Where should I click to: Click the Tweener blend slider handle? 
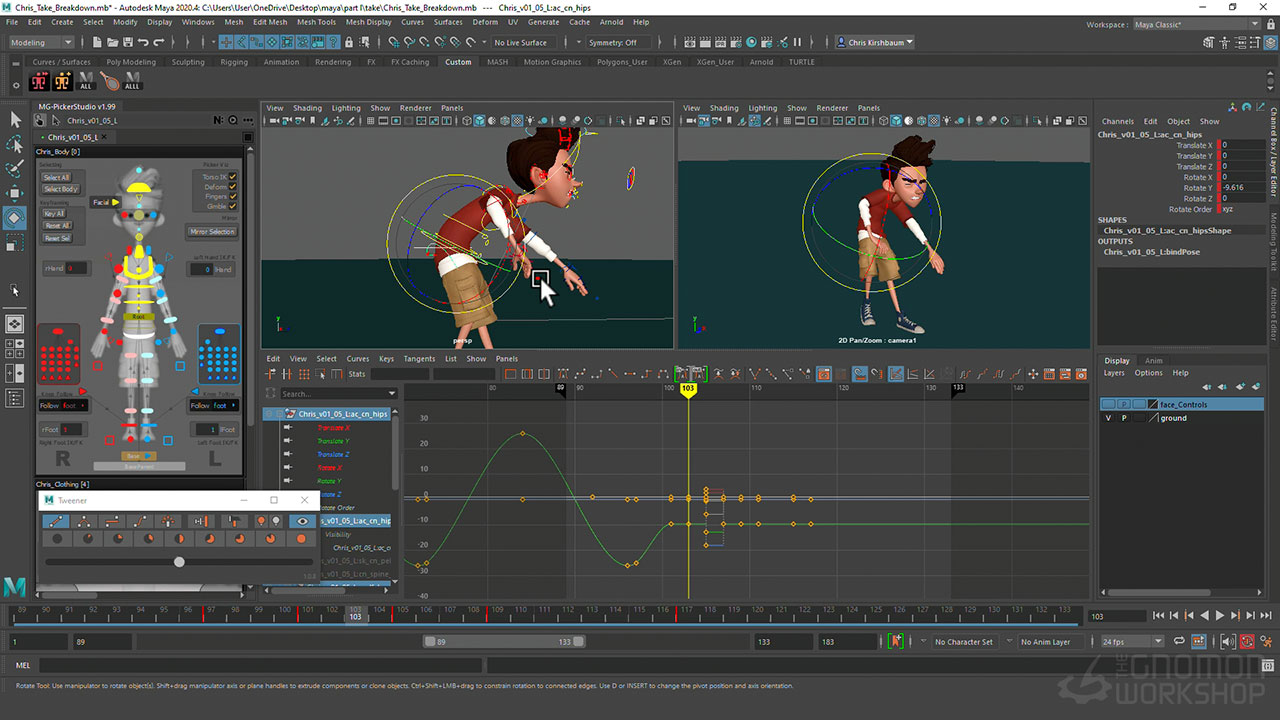[x=179, y=562]
